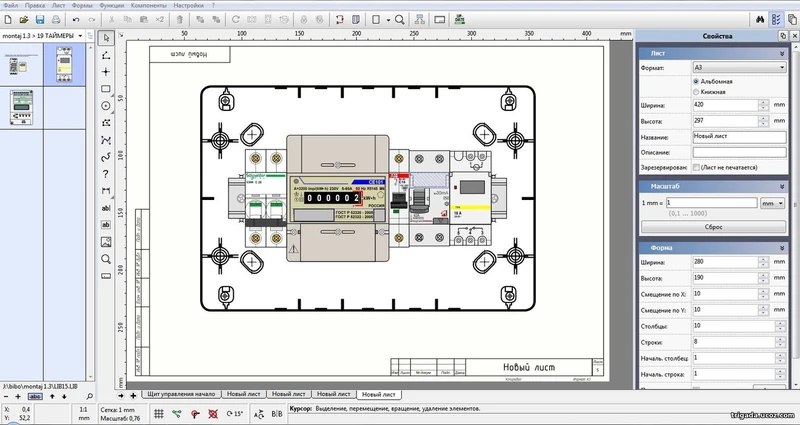Choose the rectangle drawing tool
800x425 pixels.
click(x=106, y=88)
